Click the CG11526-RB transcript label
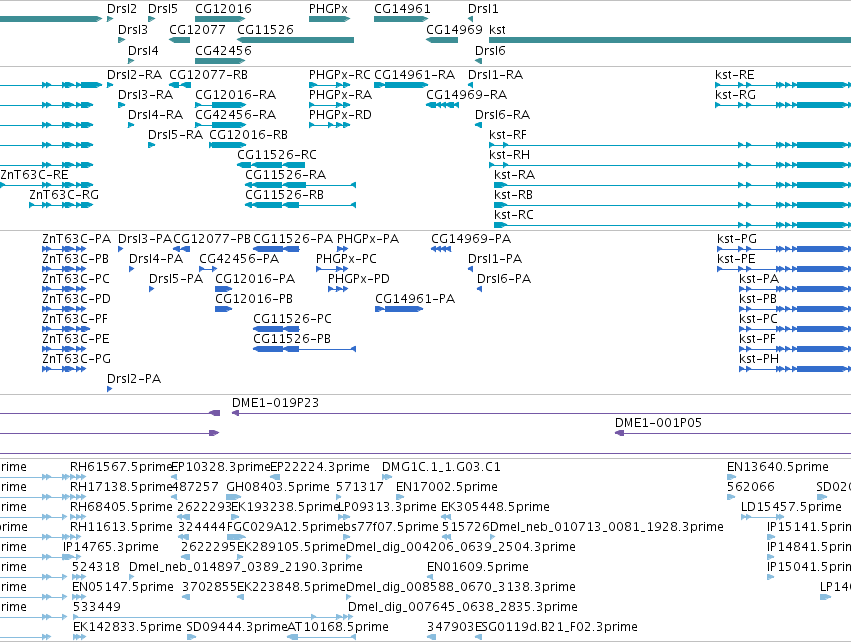Screen dimensions: 851x642 284,194
